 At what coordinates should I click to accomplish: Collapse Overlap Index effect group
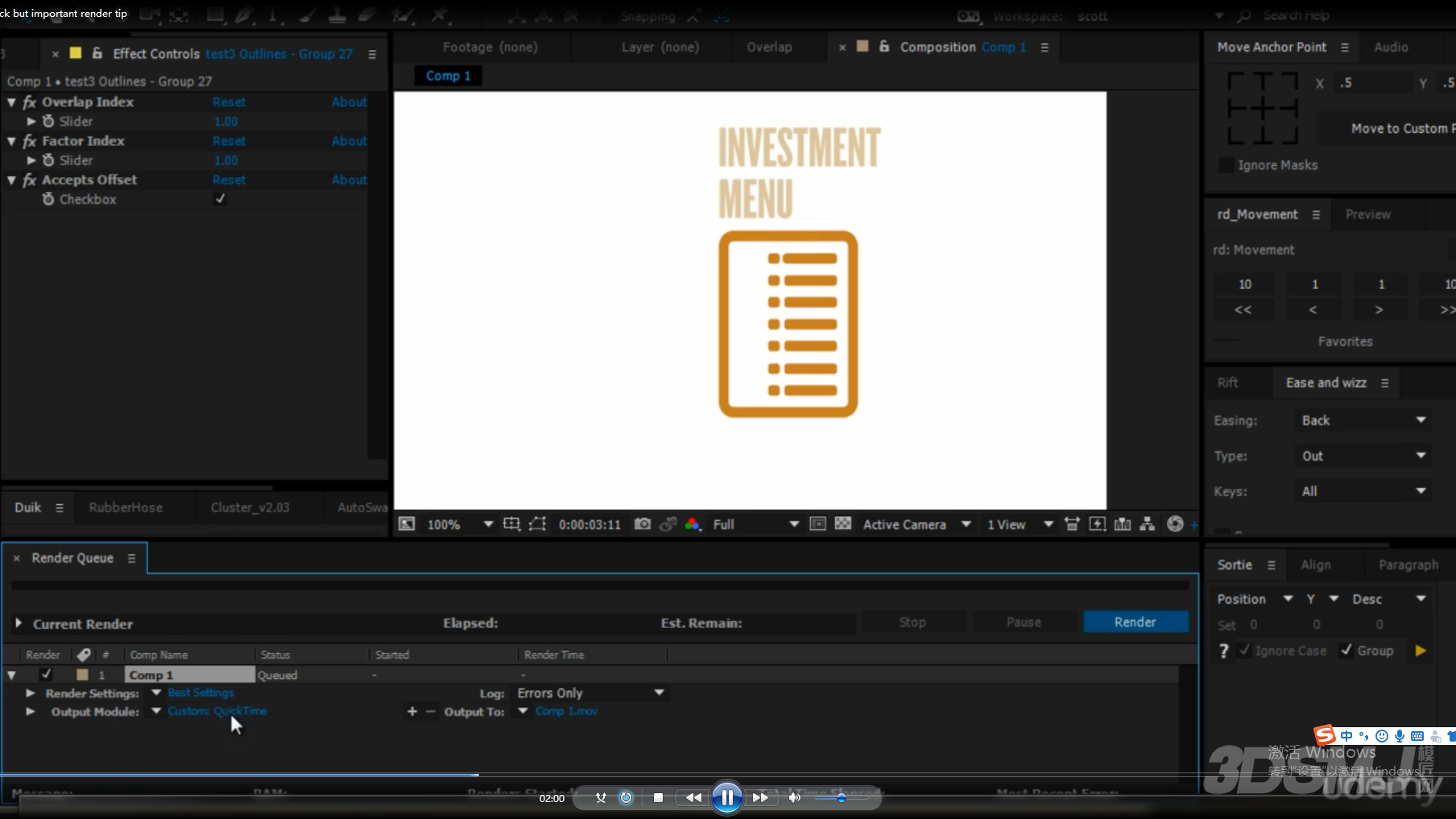11,102
